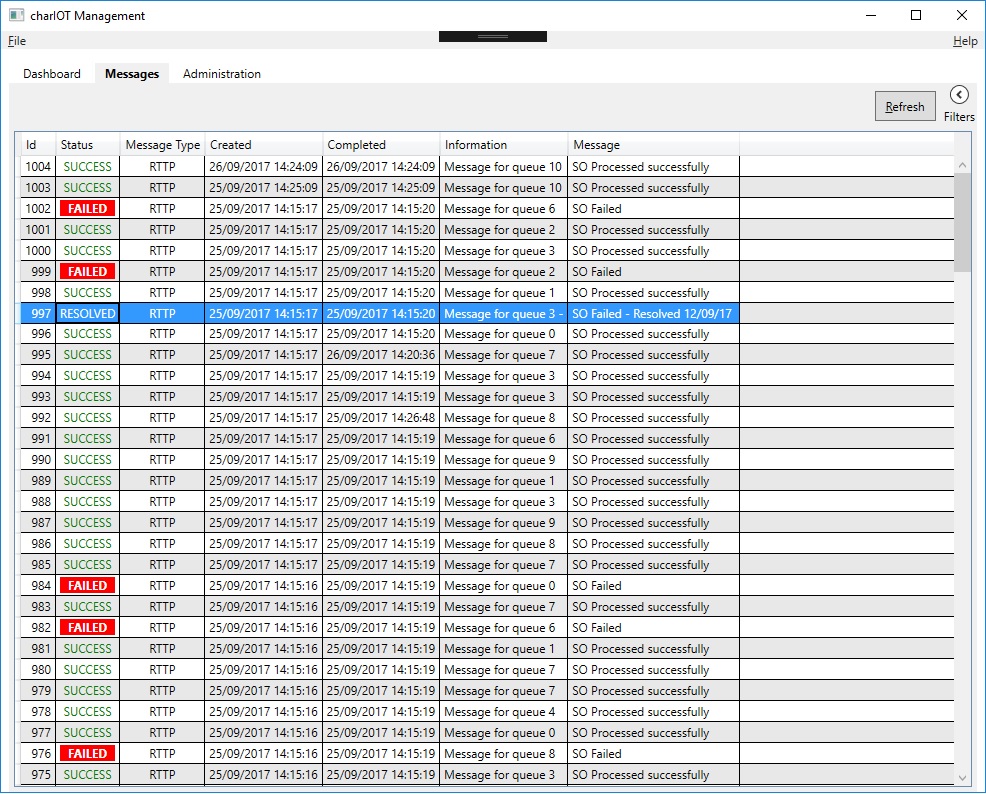Sort by the Id column header
986x794 pixels.
point(37,145)
